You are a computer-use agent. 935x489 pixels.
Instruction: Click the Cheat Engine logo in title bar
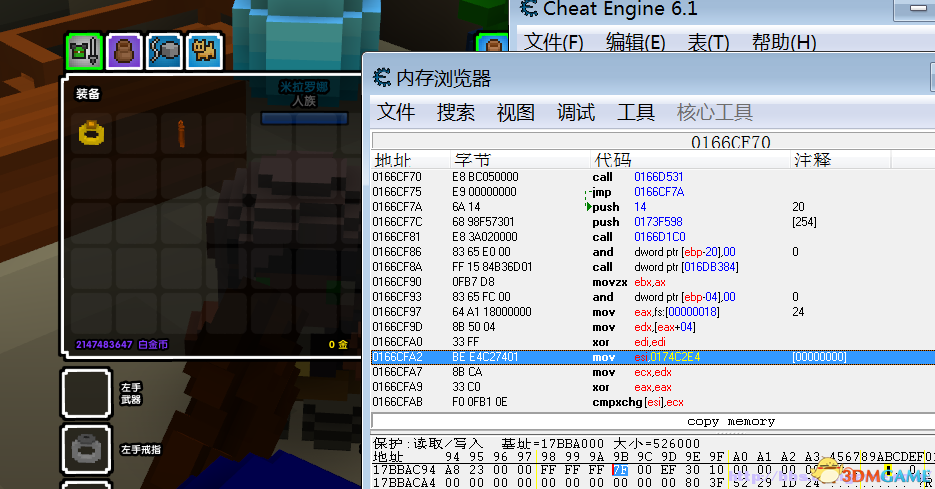click(x=529, y=8)
